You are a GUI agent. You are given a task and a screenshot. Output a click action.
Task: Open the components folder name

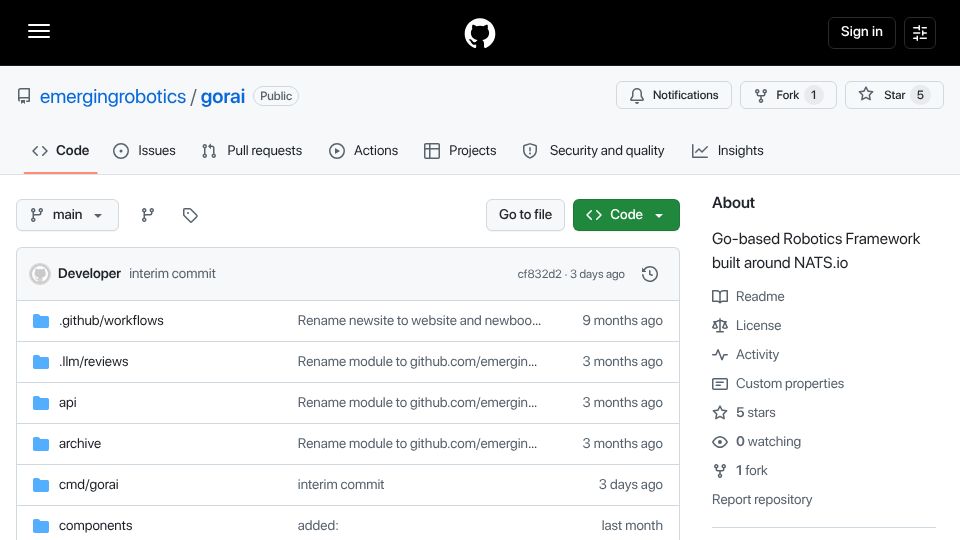click(96, 526)
